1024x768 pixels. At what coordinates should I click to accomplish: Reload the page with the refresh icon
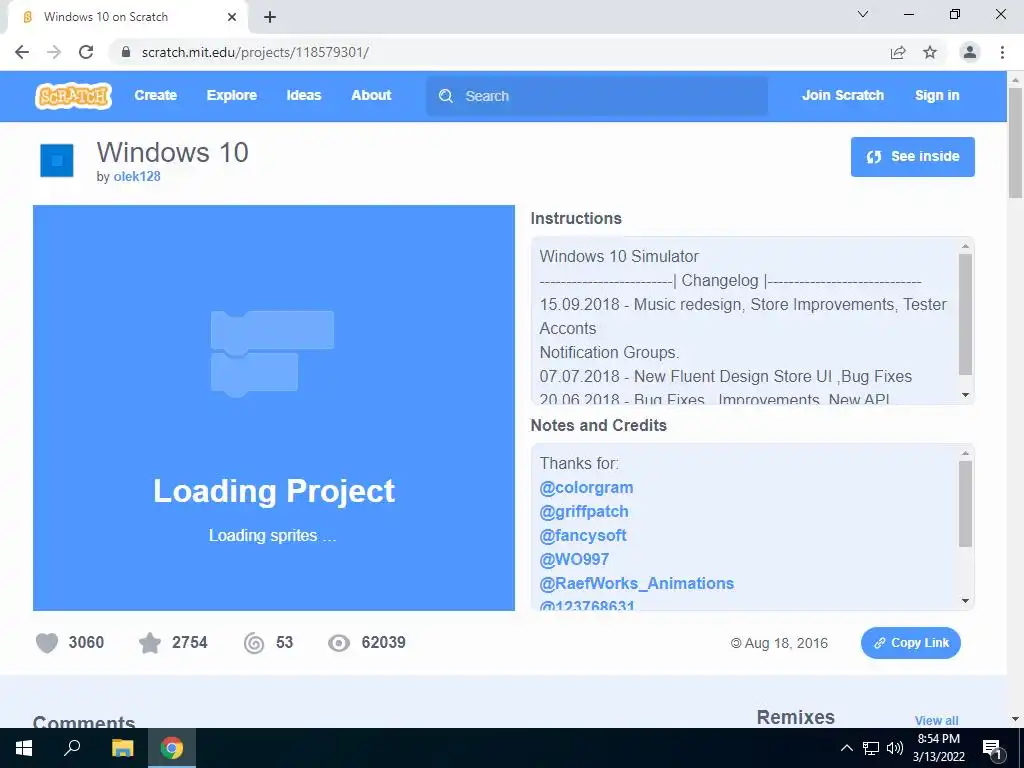(86, 52)
